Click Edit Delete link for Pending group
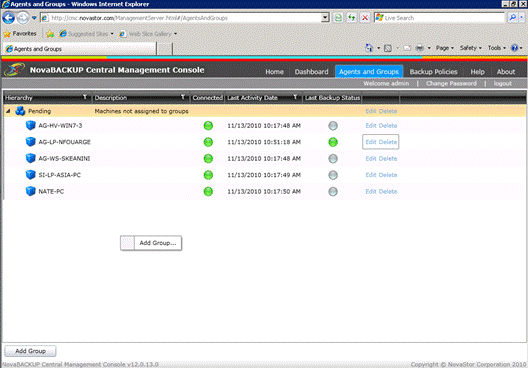 [381, 111]
